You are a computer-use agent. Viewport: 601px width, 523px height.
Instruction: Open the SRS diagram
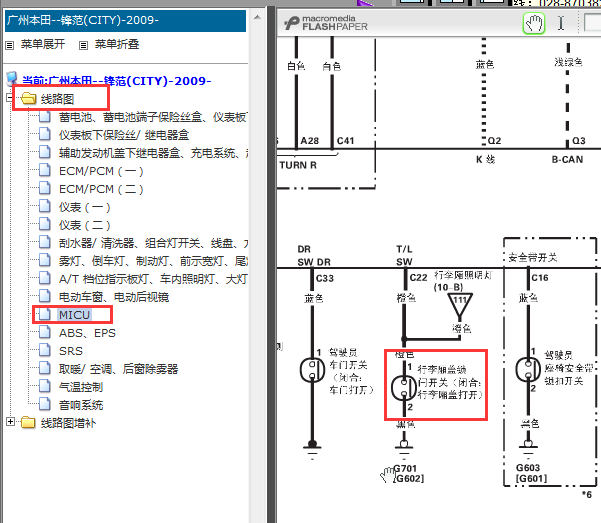click(x=71, y=351)
